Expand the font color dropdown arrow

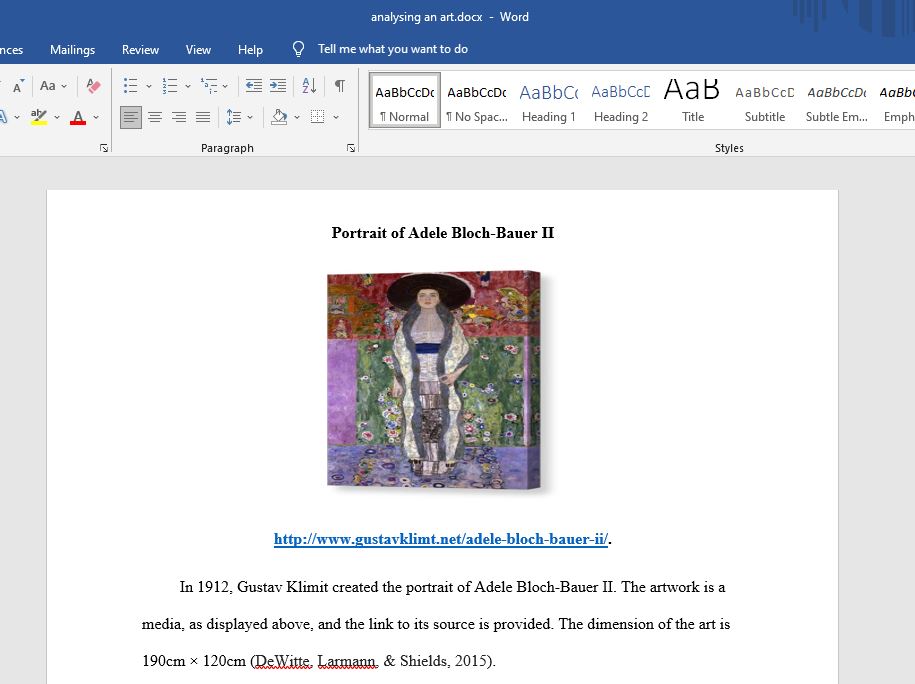(x=96, y=117)
